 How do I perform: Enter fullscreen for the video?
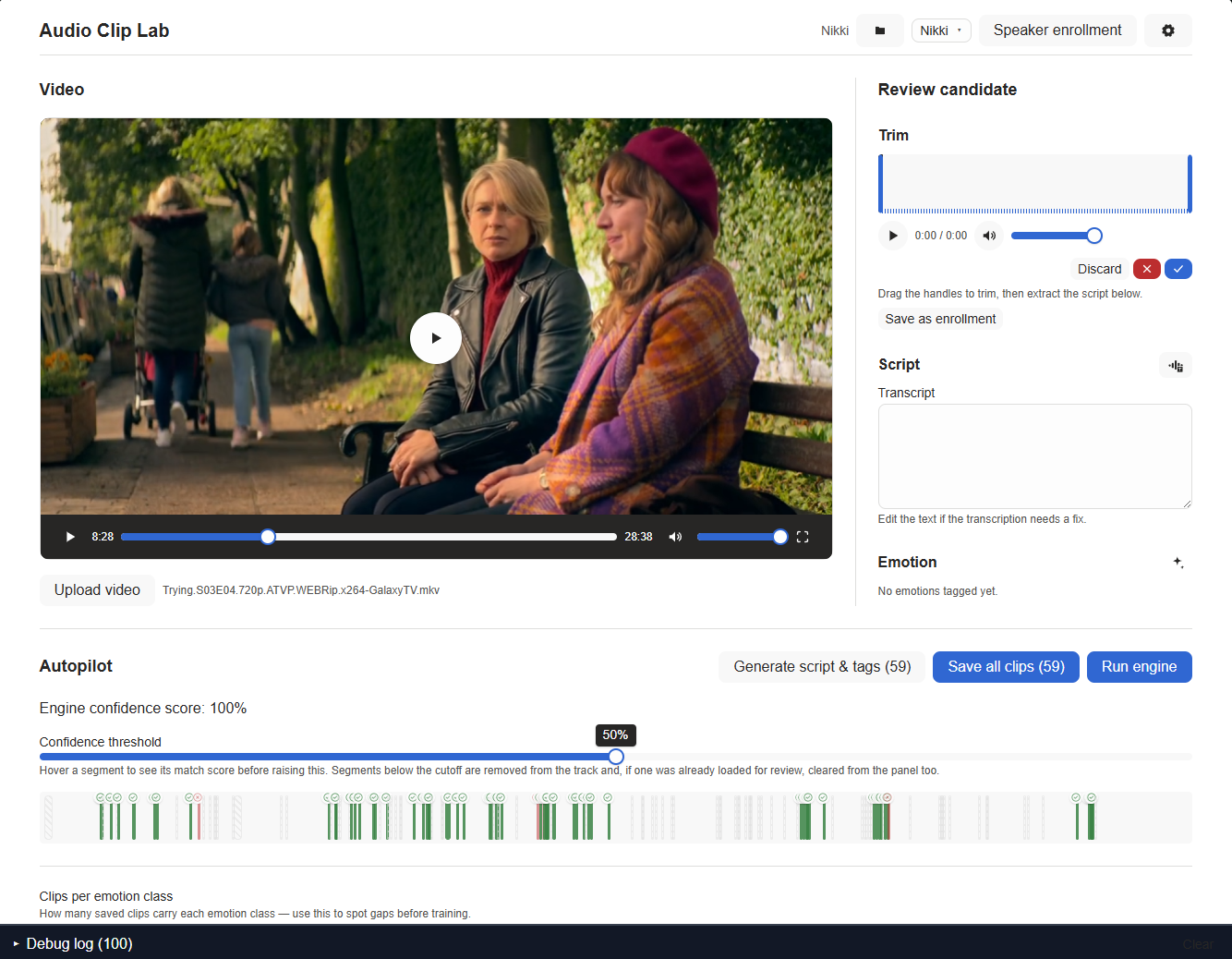(x=803, y=537)
